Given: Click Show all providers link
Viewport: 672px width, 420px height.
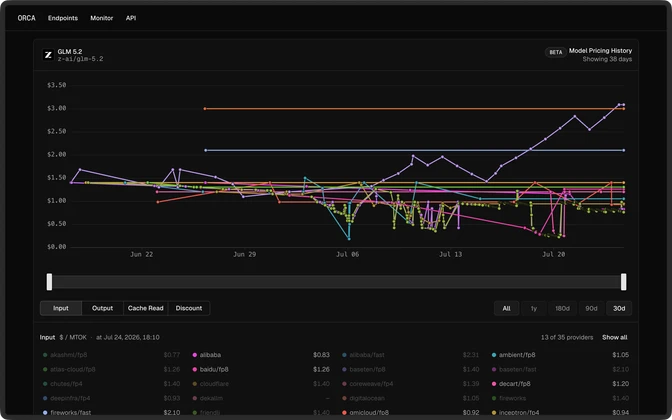Looking at the screenshot, I should pos(615,337).
